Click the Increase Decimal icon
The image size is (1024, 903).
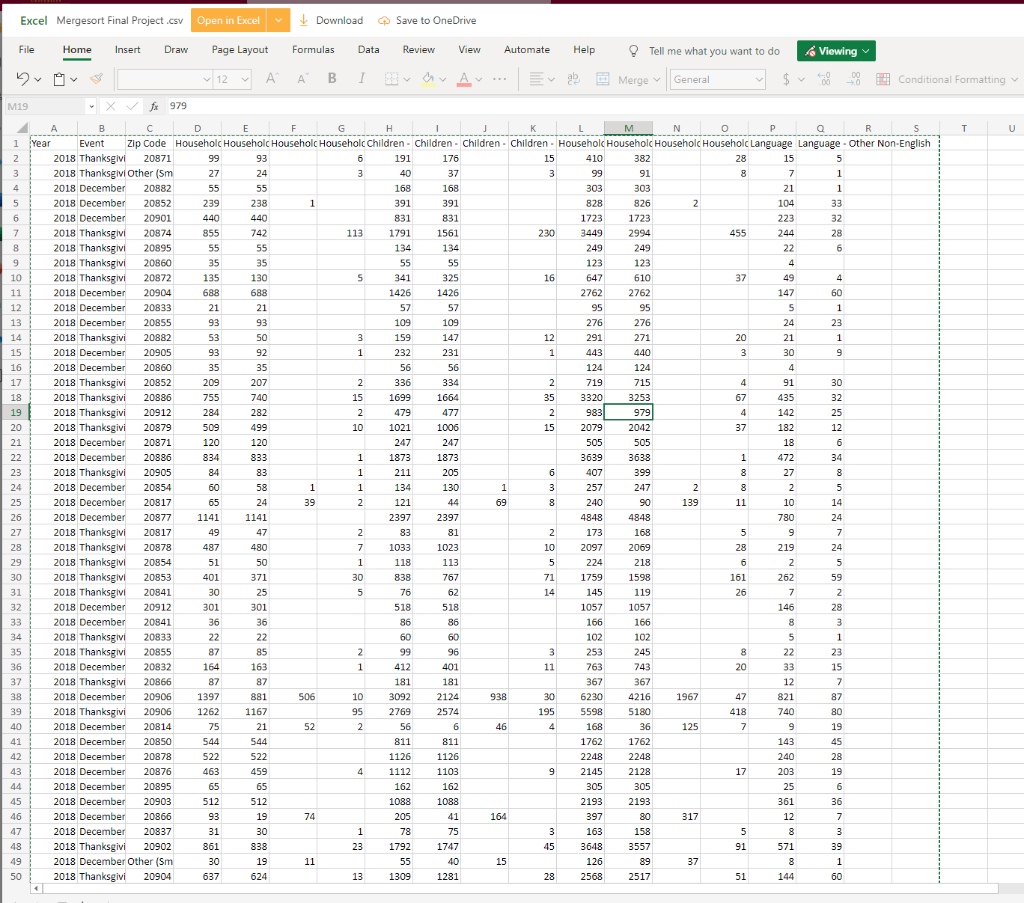click(x=824, y=79)
